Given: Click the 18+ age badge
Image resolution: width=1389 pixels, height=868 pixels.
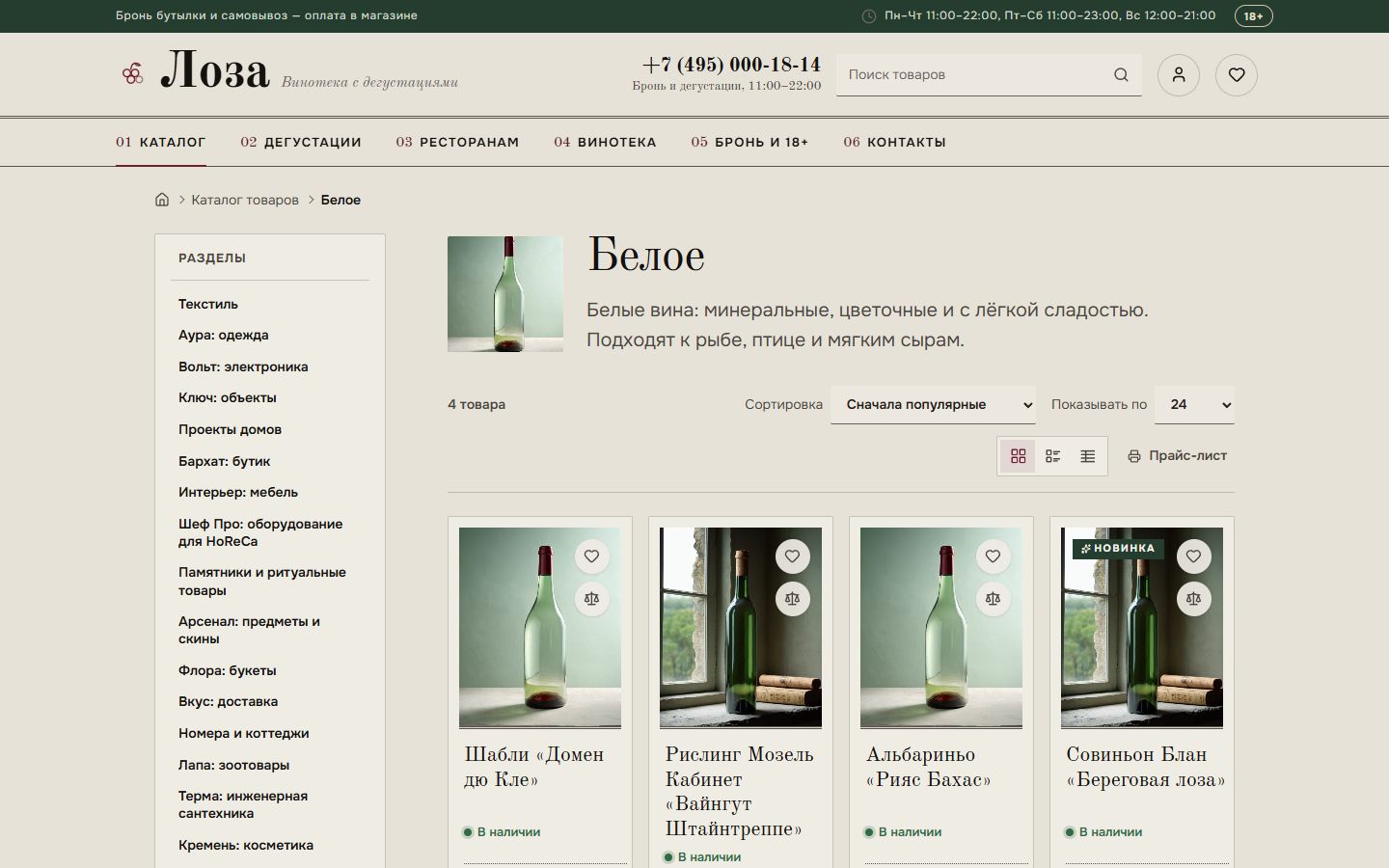Looking at the screenshot, I should coord(1253,15).
